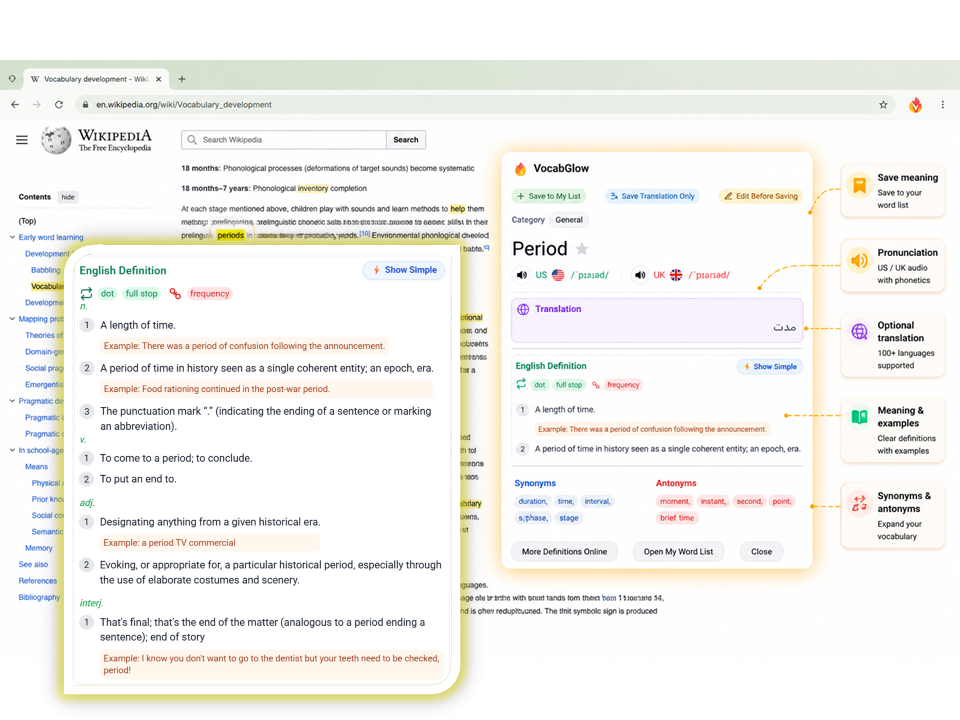The width and height of the screenshot is (960, 720).
Task: Collapse Mapping problem contents section
Action: [x=12, y=318]
